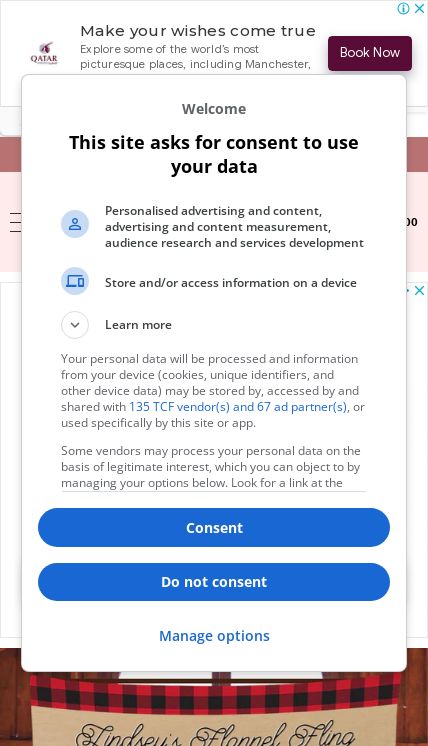The height and width of the screenshot is (746, 428).
Task: Open the 'Make your wishes come true' headline
Action: tap(198, 31)
